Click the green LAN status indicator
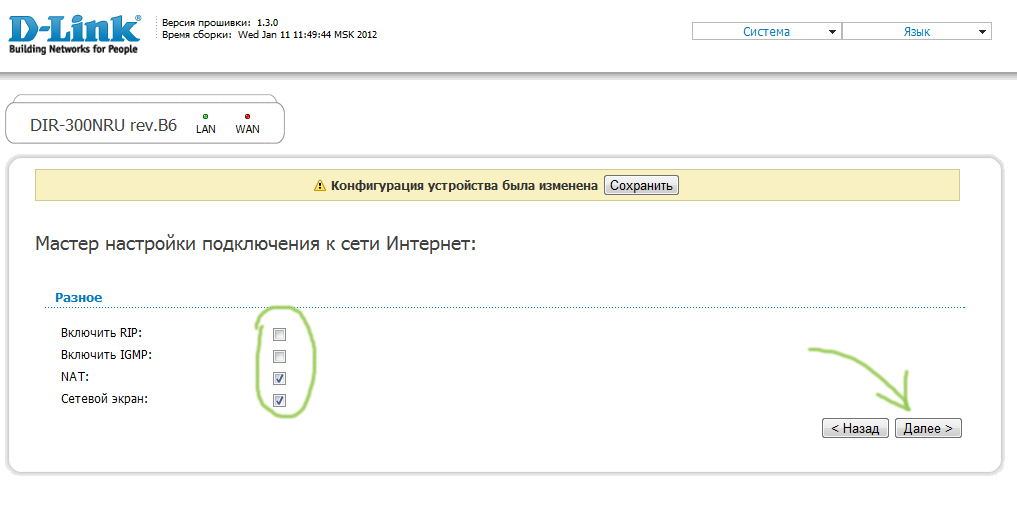 (x=206, y=117)
